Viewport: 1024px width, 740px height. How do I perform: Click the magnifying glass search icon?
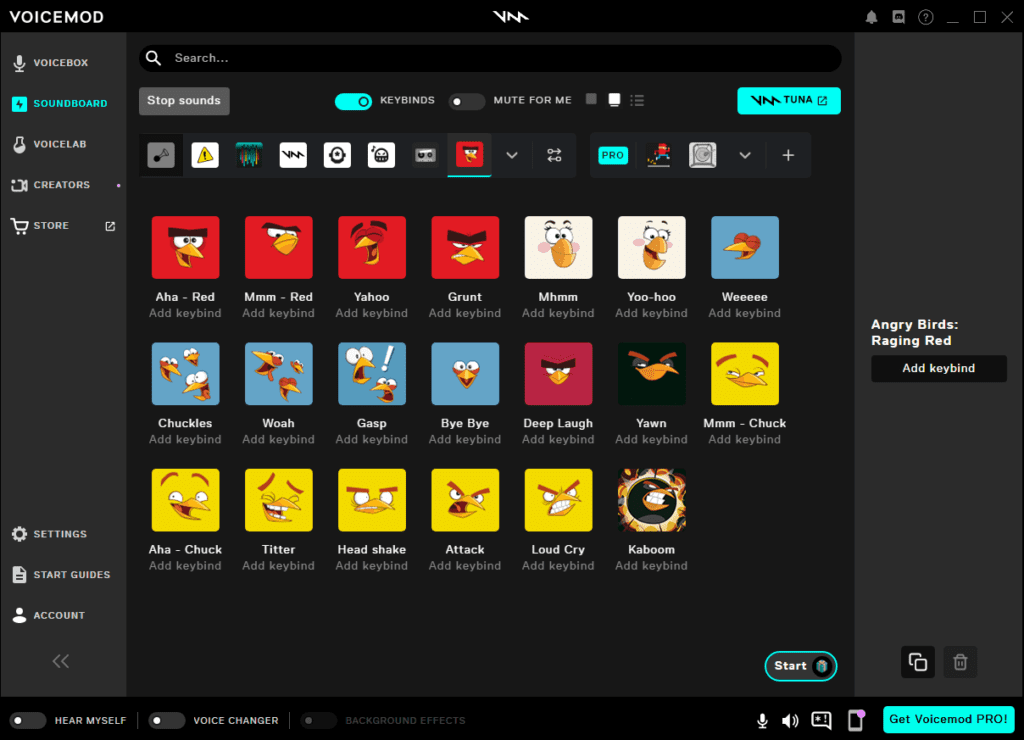click(x=153, y=58)
